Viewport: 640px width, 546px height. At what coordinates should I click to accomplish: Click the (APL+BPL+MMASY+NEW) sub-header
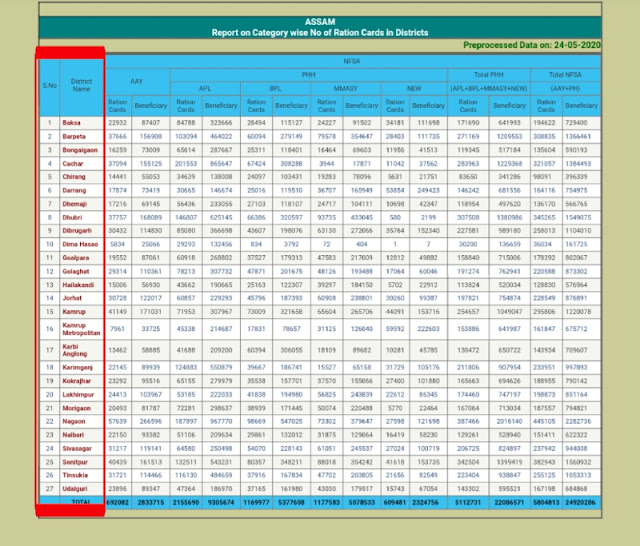tap(489, 89)
